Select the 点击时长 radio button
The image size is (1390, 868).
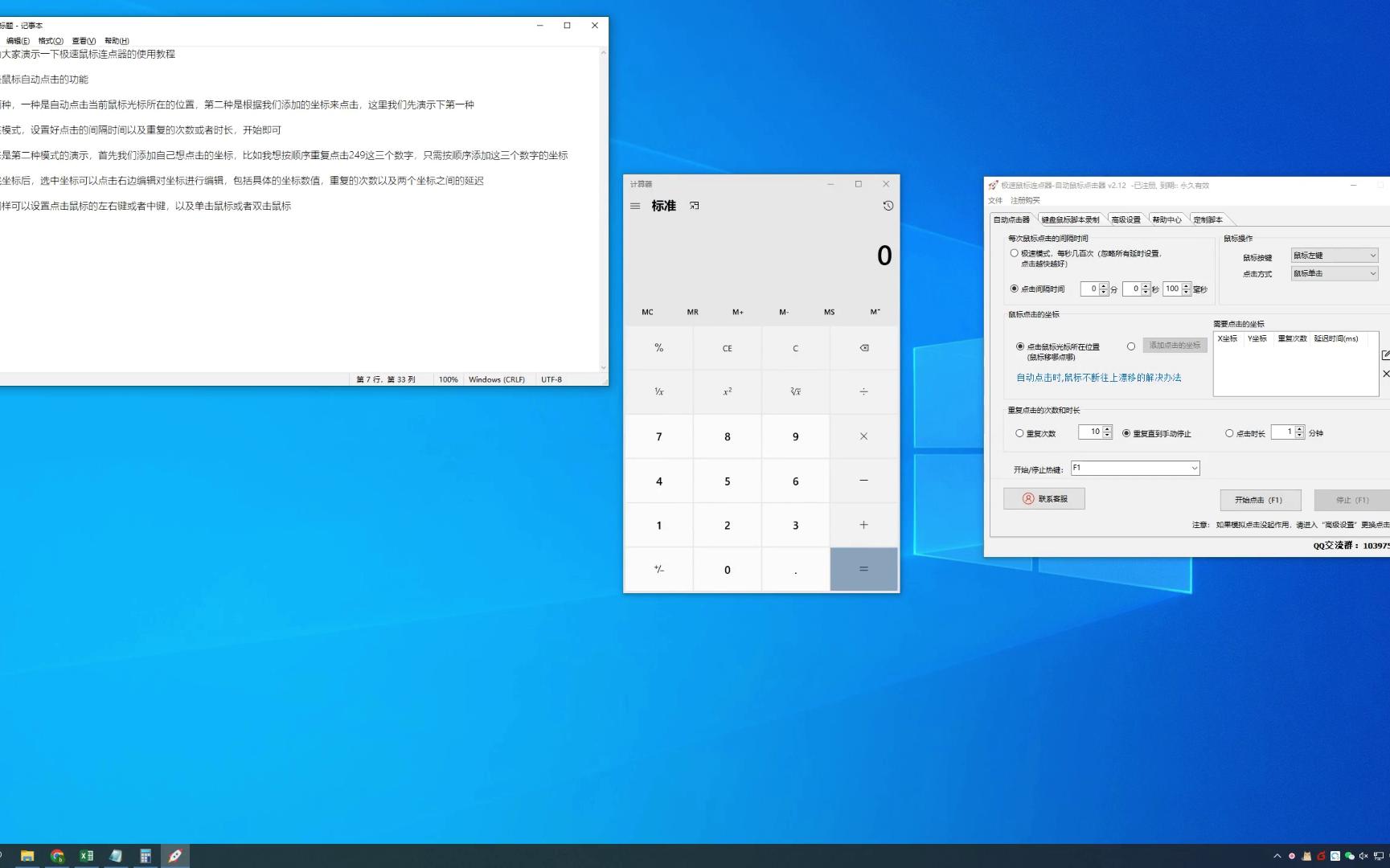(x=1229, y=433)
